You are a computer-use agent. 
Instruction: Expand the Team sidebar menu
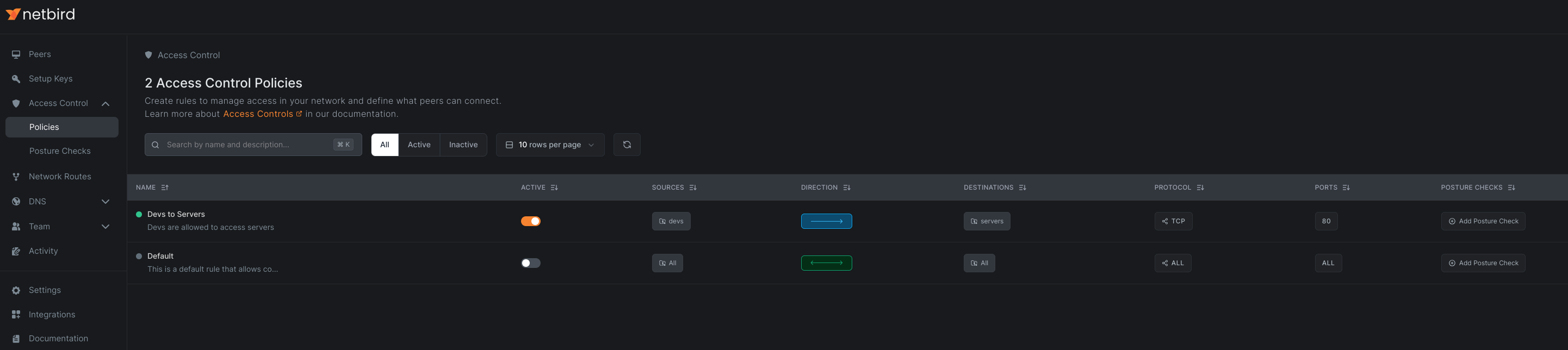106,227
